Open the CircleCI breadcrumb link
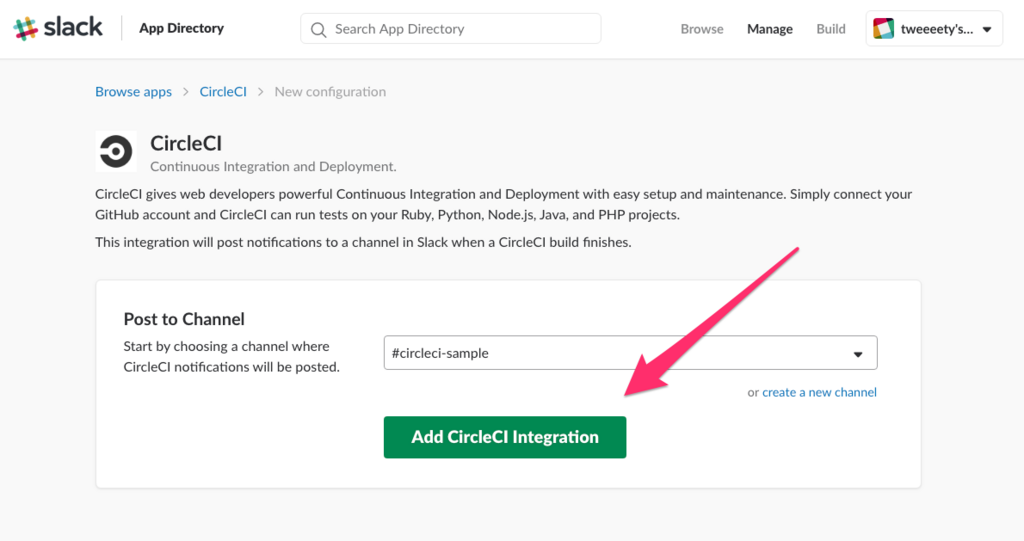The width and height of the screenshot is (1024, 541). [x=223, y=91]
